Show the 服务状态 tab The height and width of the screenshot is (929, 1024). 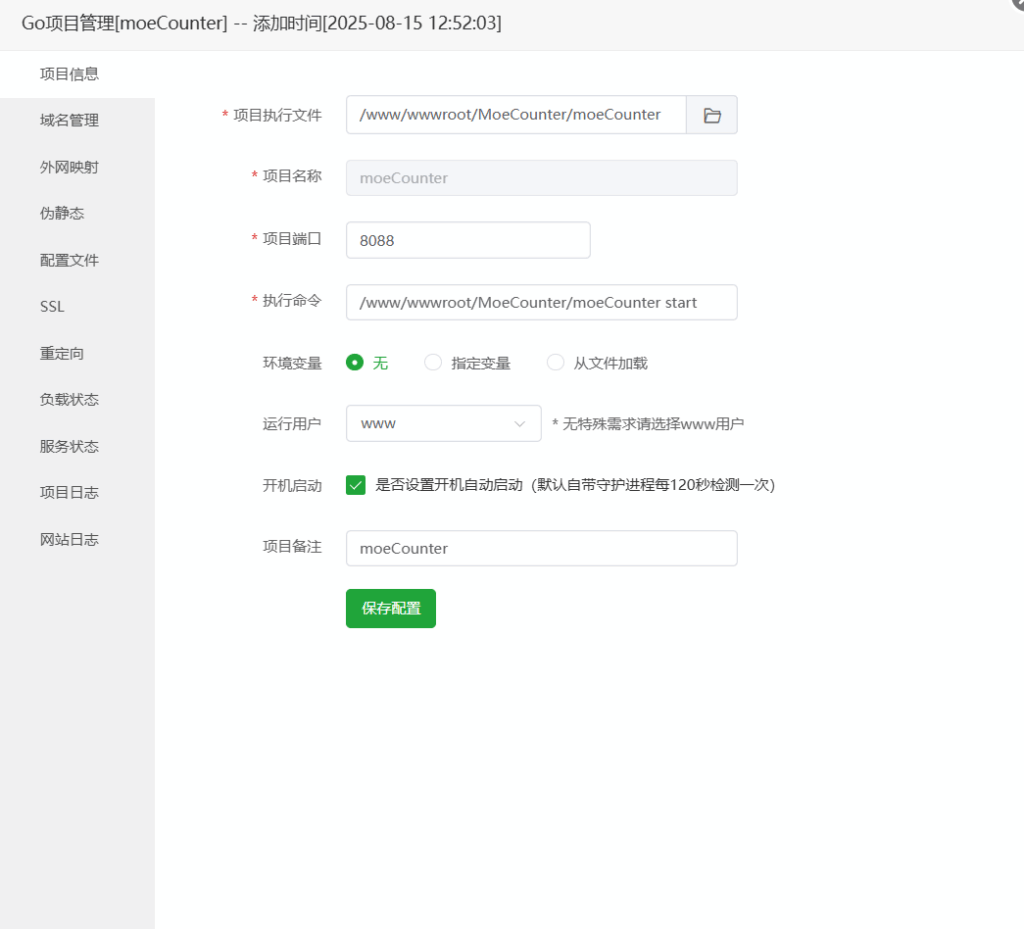point(69,446)
